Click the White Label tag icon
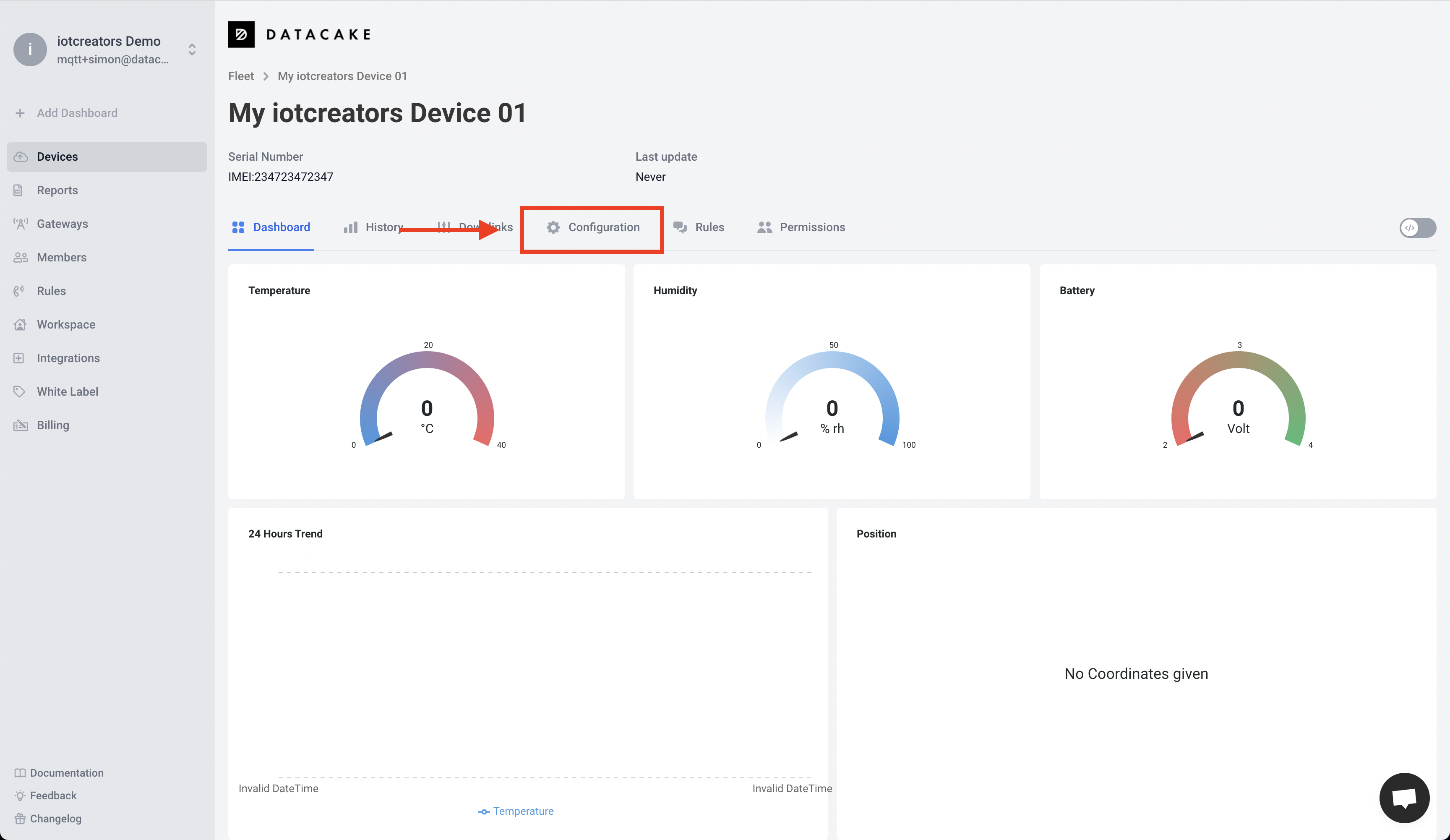 point(20,392)
